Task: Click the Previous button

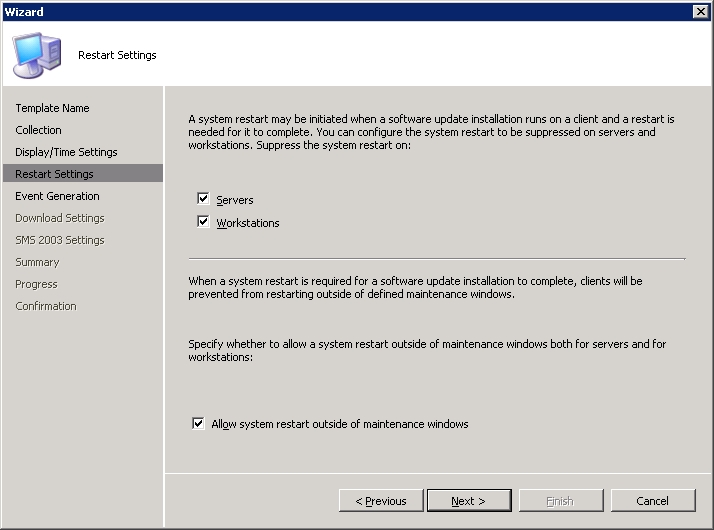Action: [381, 501]
